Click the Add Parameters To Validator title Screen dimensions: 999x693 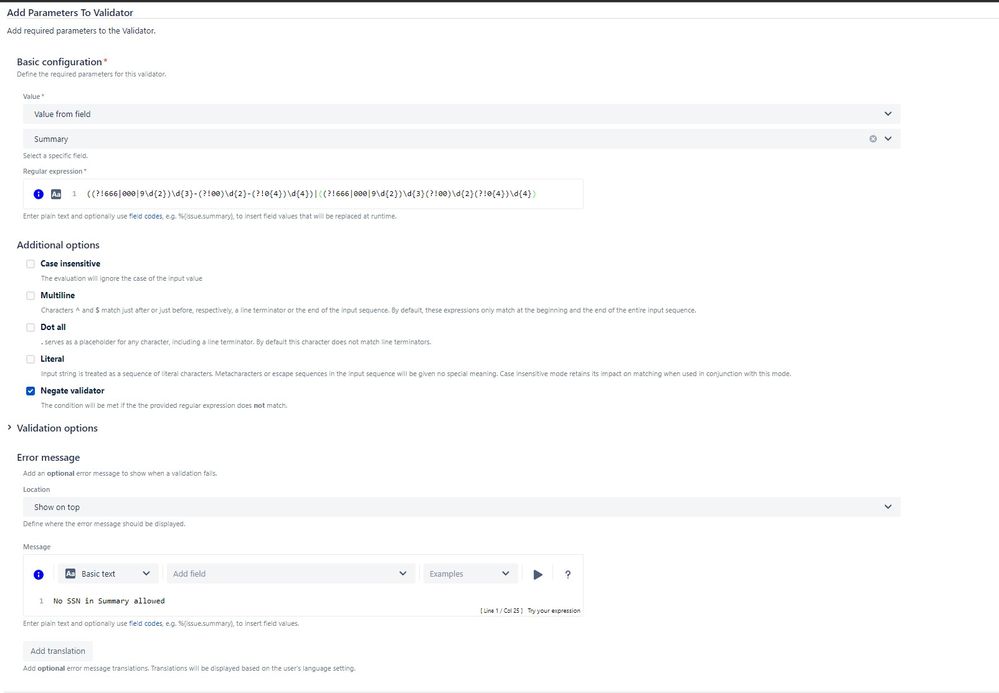(70, 12)
